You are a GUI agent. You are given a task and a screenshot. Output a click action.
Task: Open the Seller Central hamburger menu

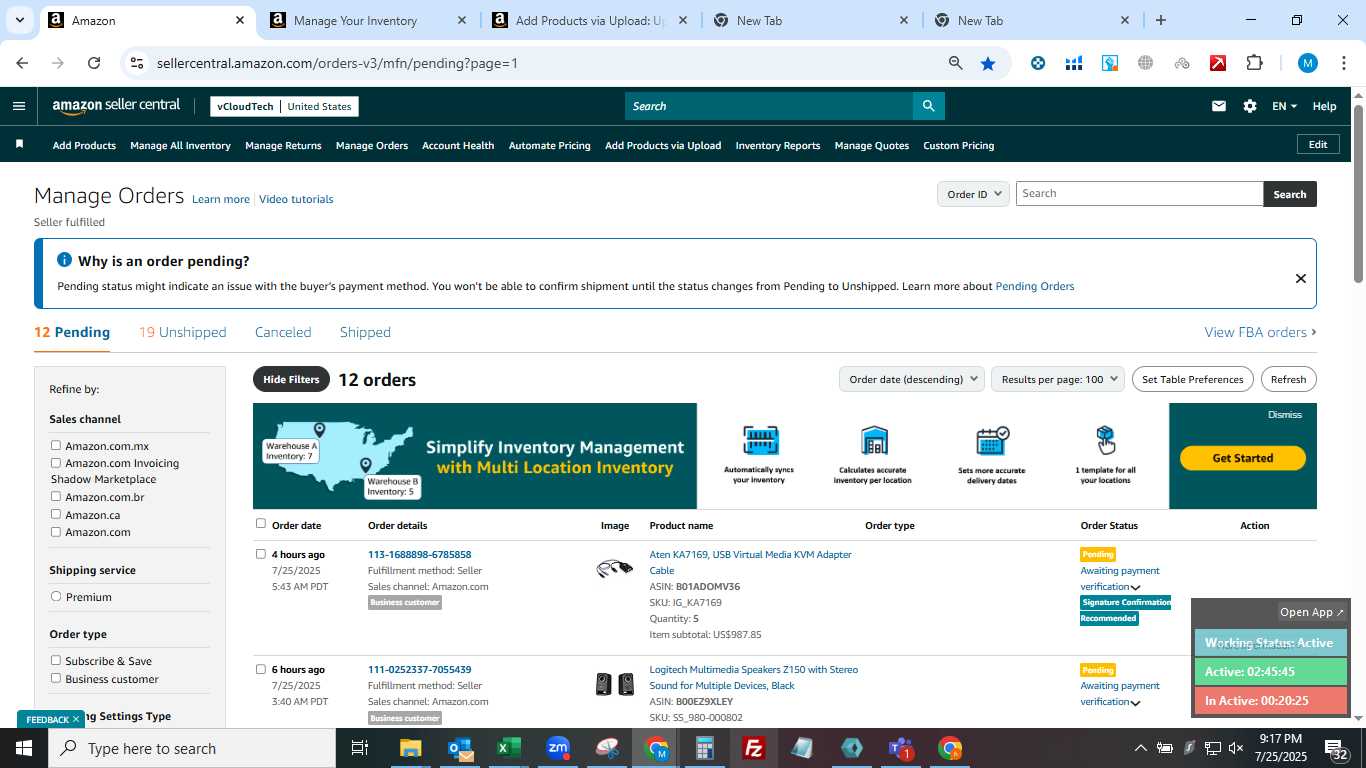pyautogui.click(x=19, y=106)
